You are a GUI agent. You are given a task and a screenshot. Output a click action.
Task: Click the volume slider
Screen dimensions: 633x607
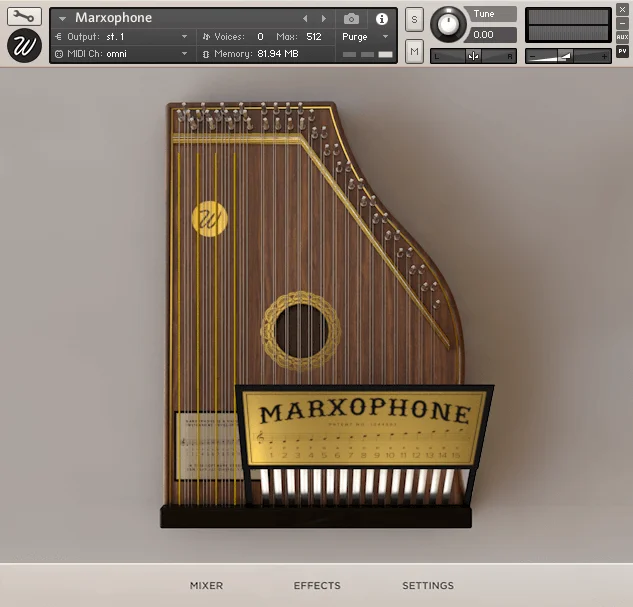568,56
